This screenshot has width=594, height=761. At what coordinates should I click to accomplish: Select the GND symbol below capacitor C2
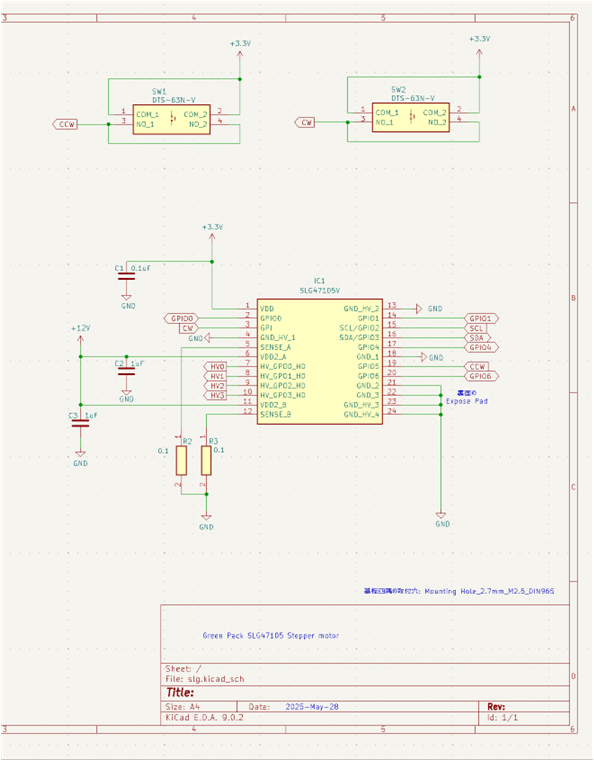pos(127,396)
